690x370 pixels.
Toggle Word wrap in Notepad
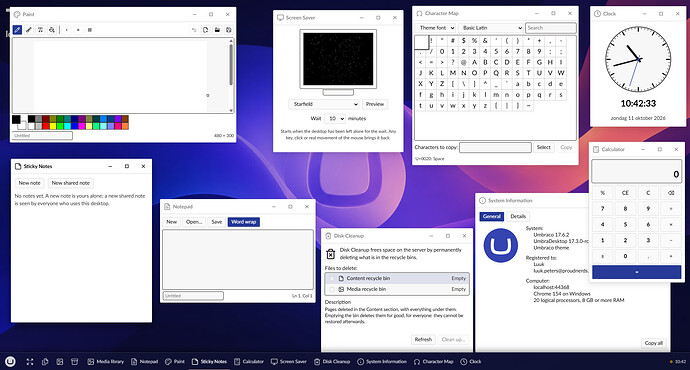point(244,222)
